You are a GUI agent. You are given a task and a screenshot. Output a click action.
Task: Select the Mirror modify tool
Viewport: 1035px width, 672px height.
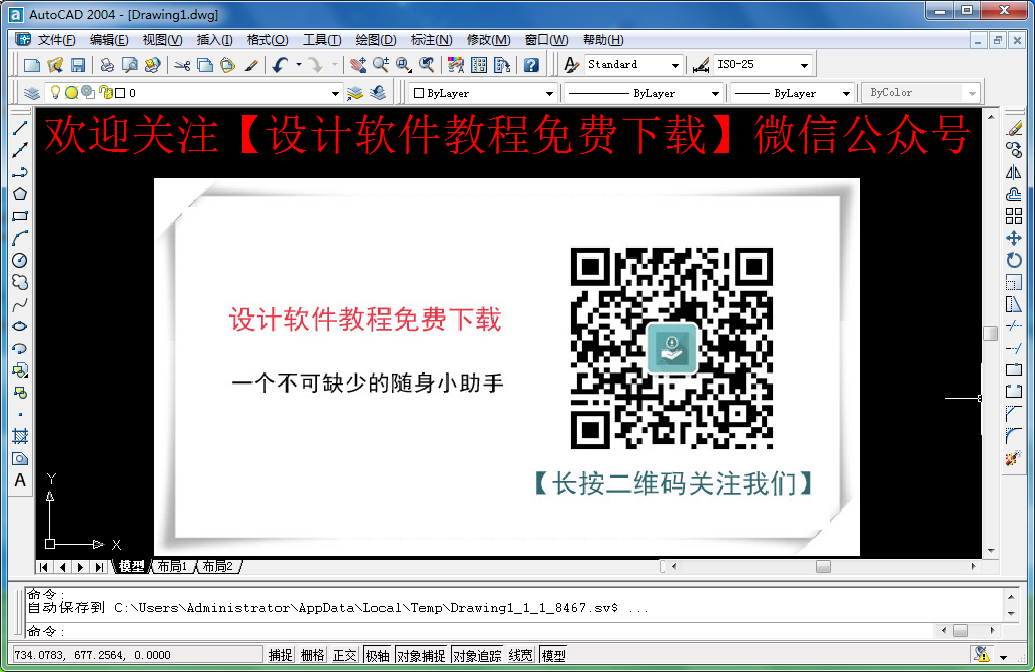coord(1013,172)
